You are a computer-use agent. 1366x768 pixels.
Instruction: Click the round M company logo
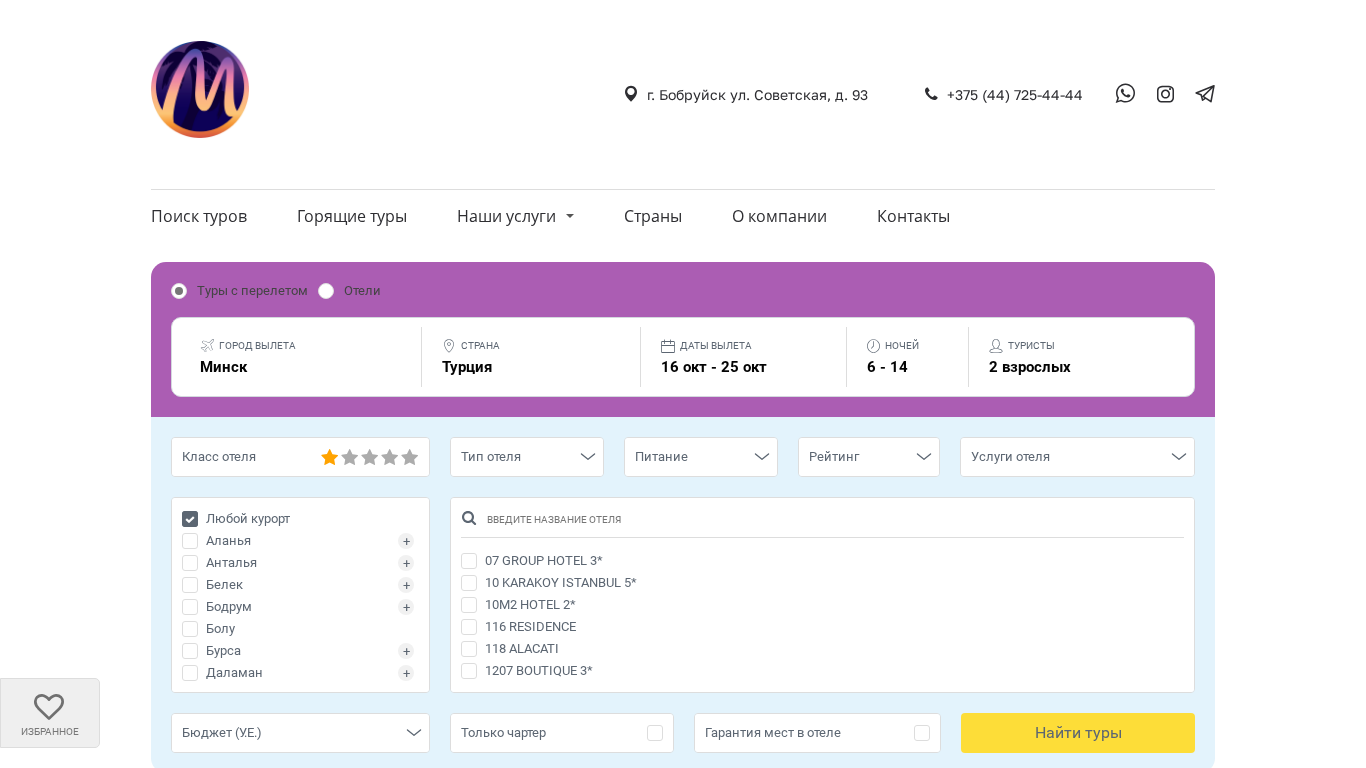(x=200, y=90)
